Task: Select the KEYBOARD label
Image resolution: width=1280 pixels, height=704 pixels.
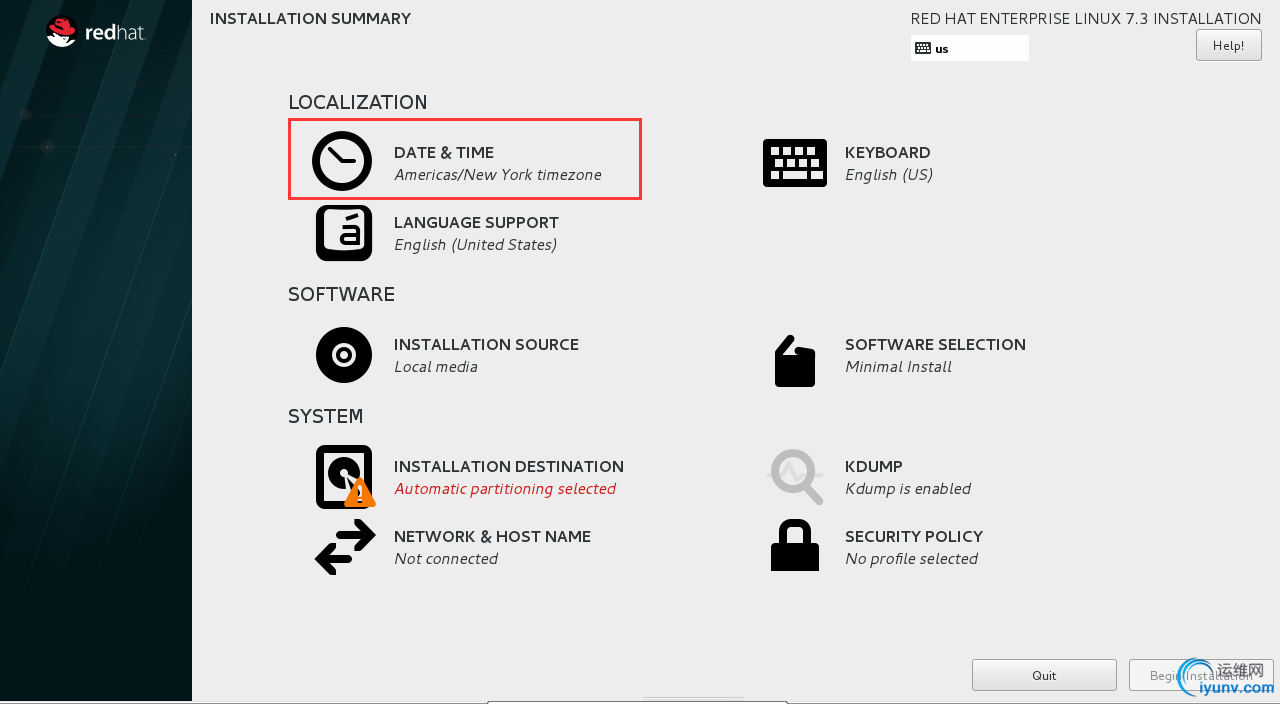Action: [x=888, y=152]
